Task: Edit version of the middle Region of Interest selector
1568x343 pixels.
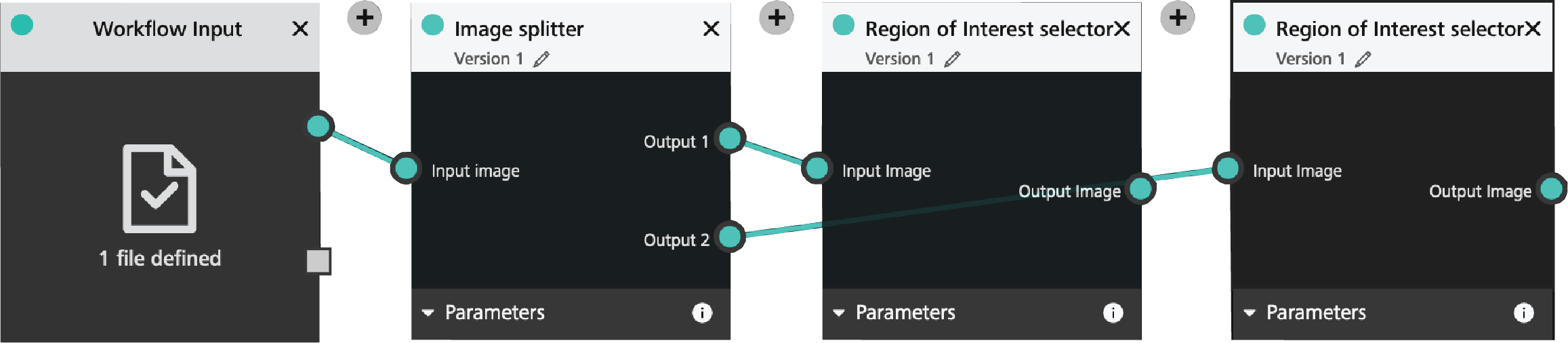Action: tap(952, 59)
